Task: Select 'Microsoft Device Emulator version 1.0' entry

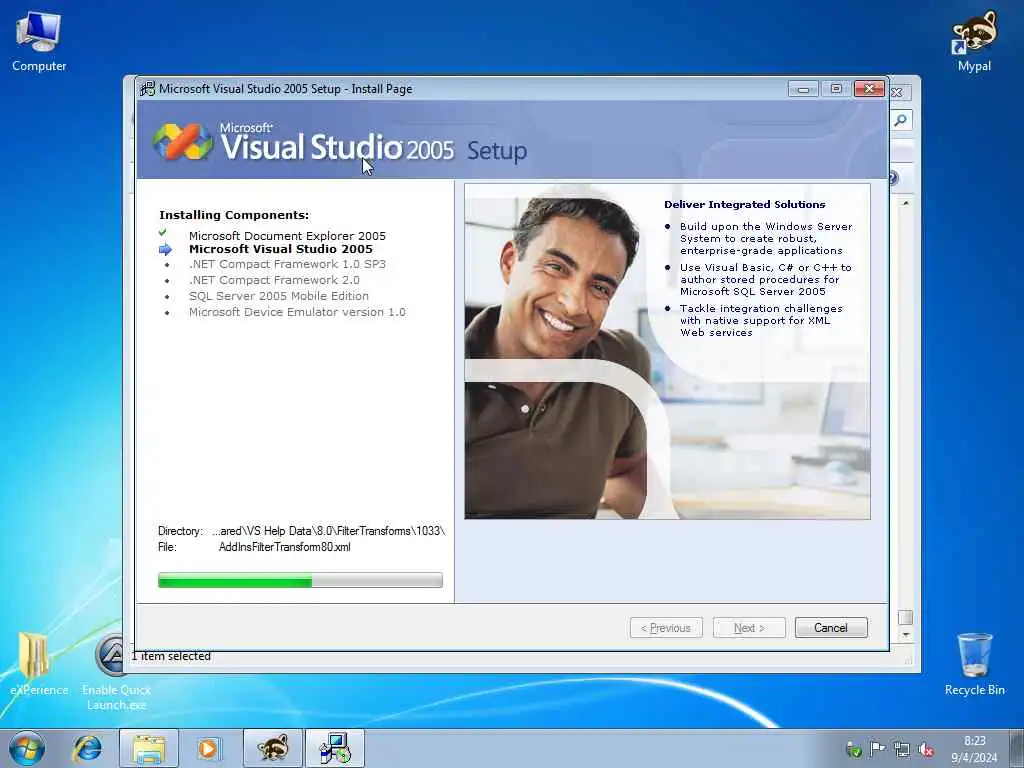Action: pyautogui.click(x=297, y=312)
